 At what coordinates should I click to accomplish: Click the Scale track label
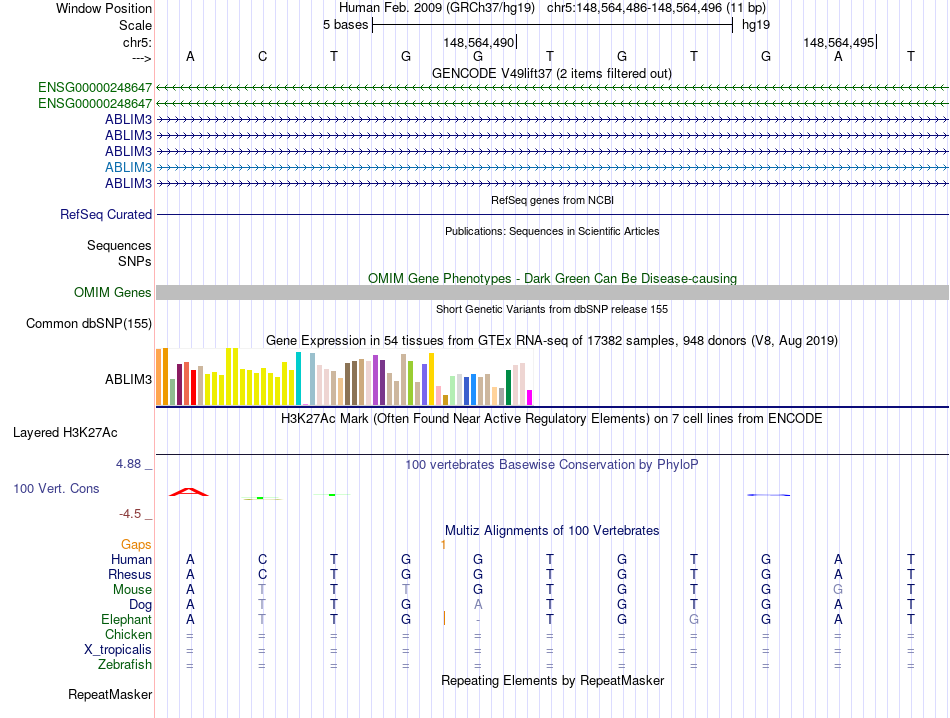pyautogui.click(x=135, y=25)
